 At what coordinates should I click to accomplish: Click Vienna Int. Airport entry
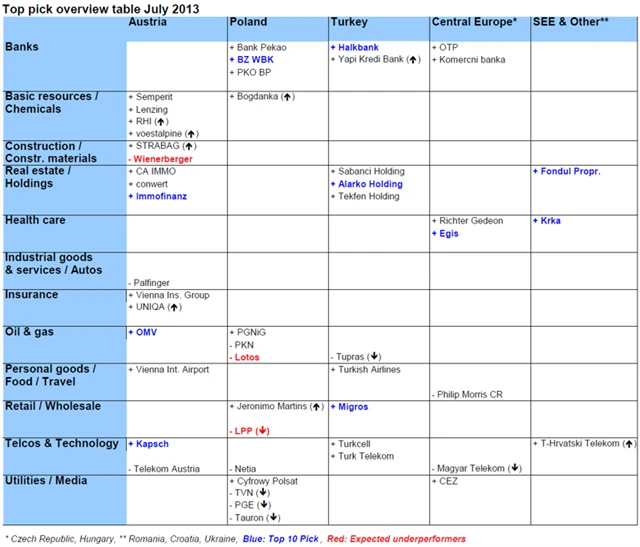[169, 369]
